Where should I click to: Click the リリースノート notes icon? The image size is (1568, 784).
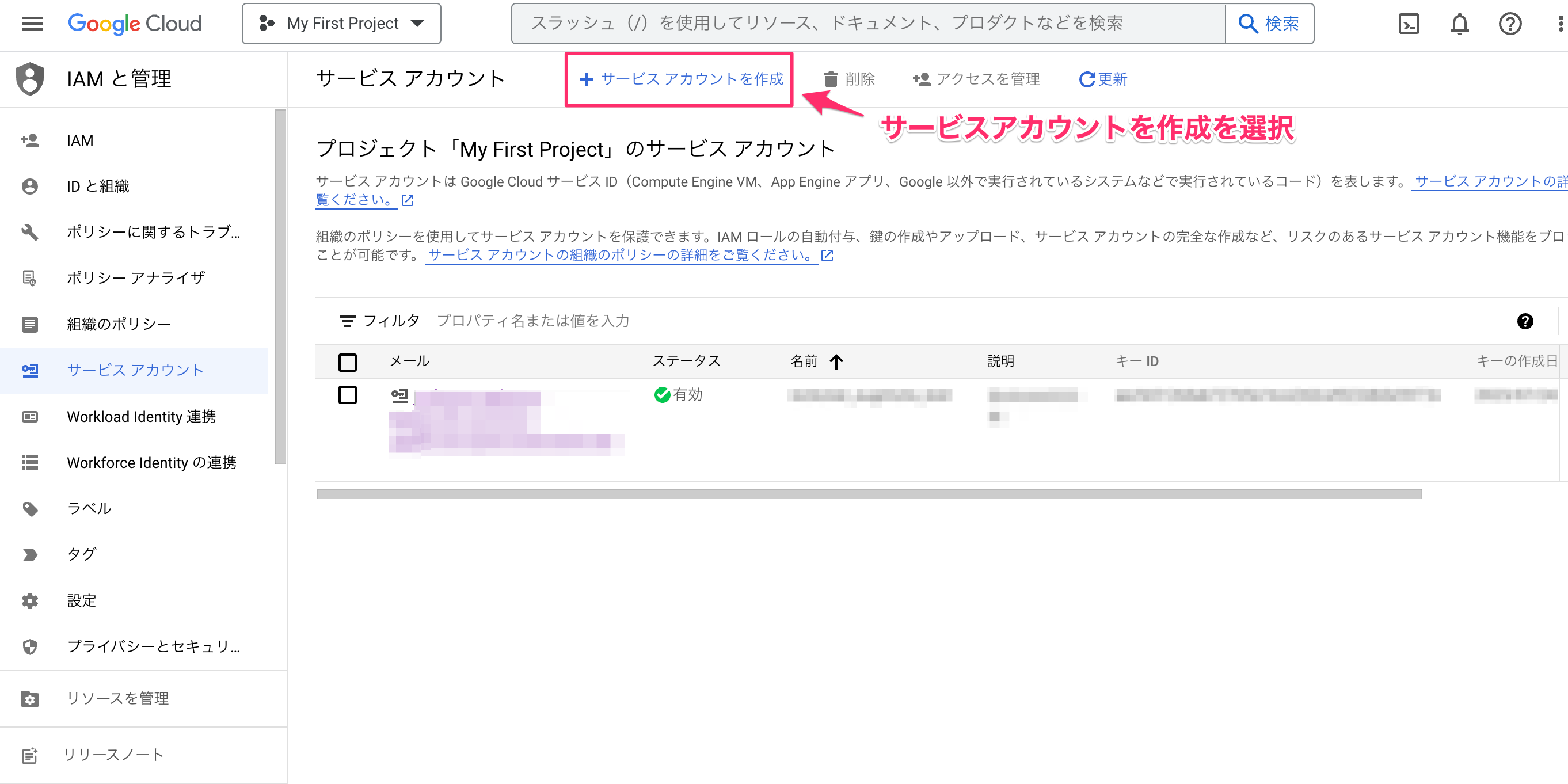pos(30,755)
